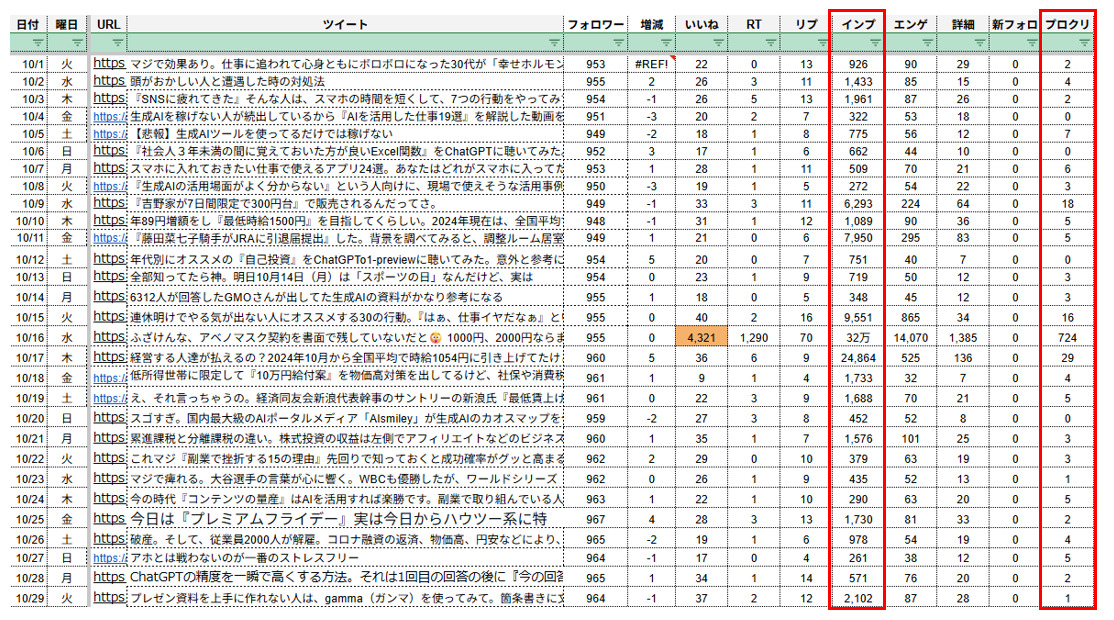The width and height of the screenshot is (1114, 620).
Task: Click the RT value 1,290
Action: [754, 337]
